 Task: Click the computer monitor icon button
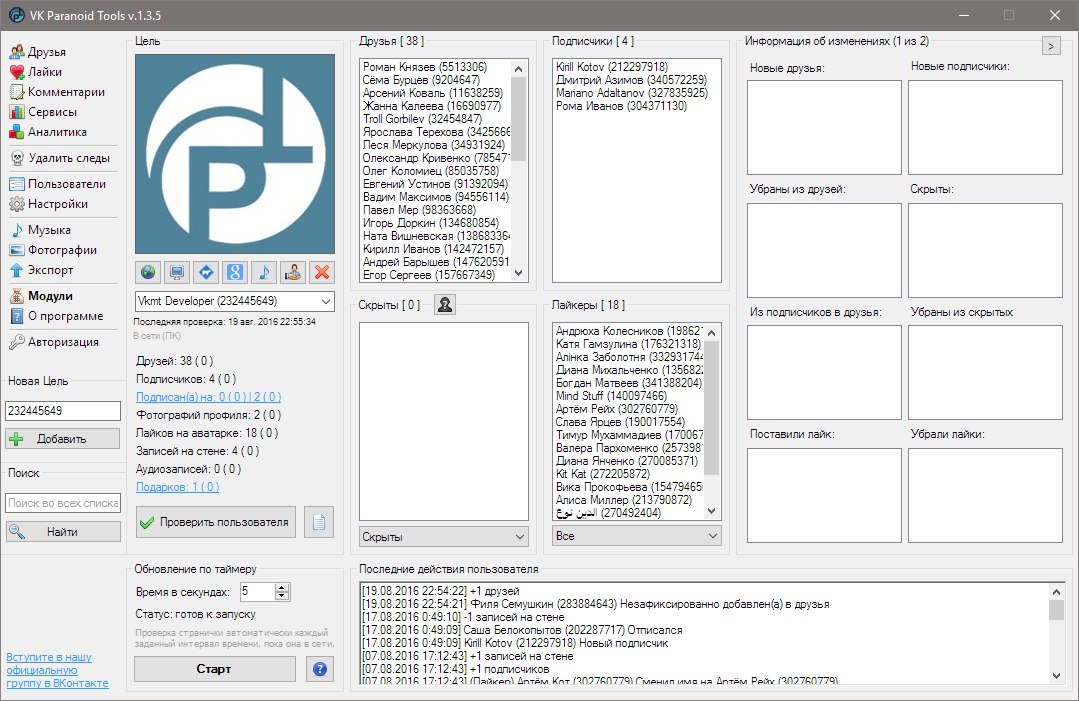click(x=177, y=272)
